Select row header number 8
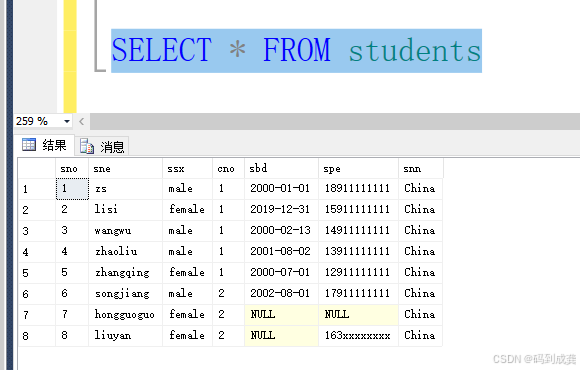 (37, 336)
